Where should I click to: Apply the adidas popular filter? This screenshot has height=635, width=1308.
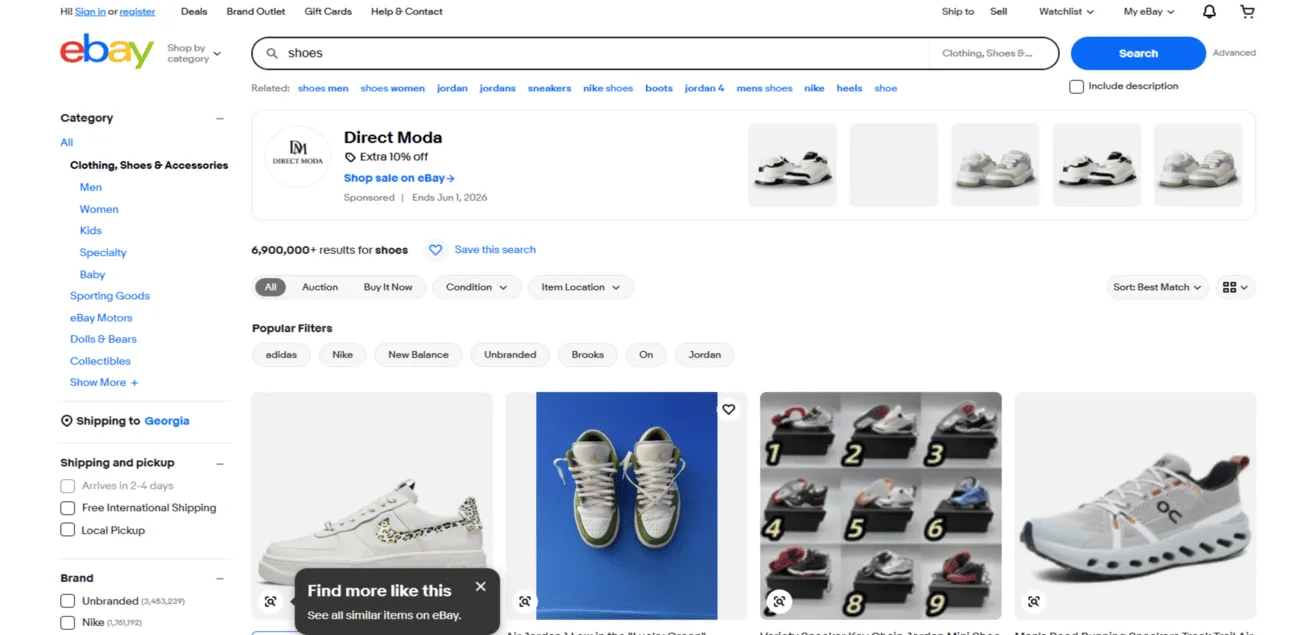coord(281,355)
